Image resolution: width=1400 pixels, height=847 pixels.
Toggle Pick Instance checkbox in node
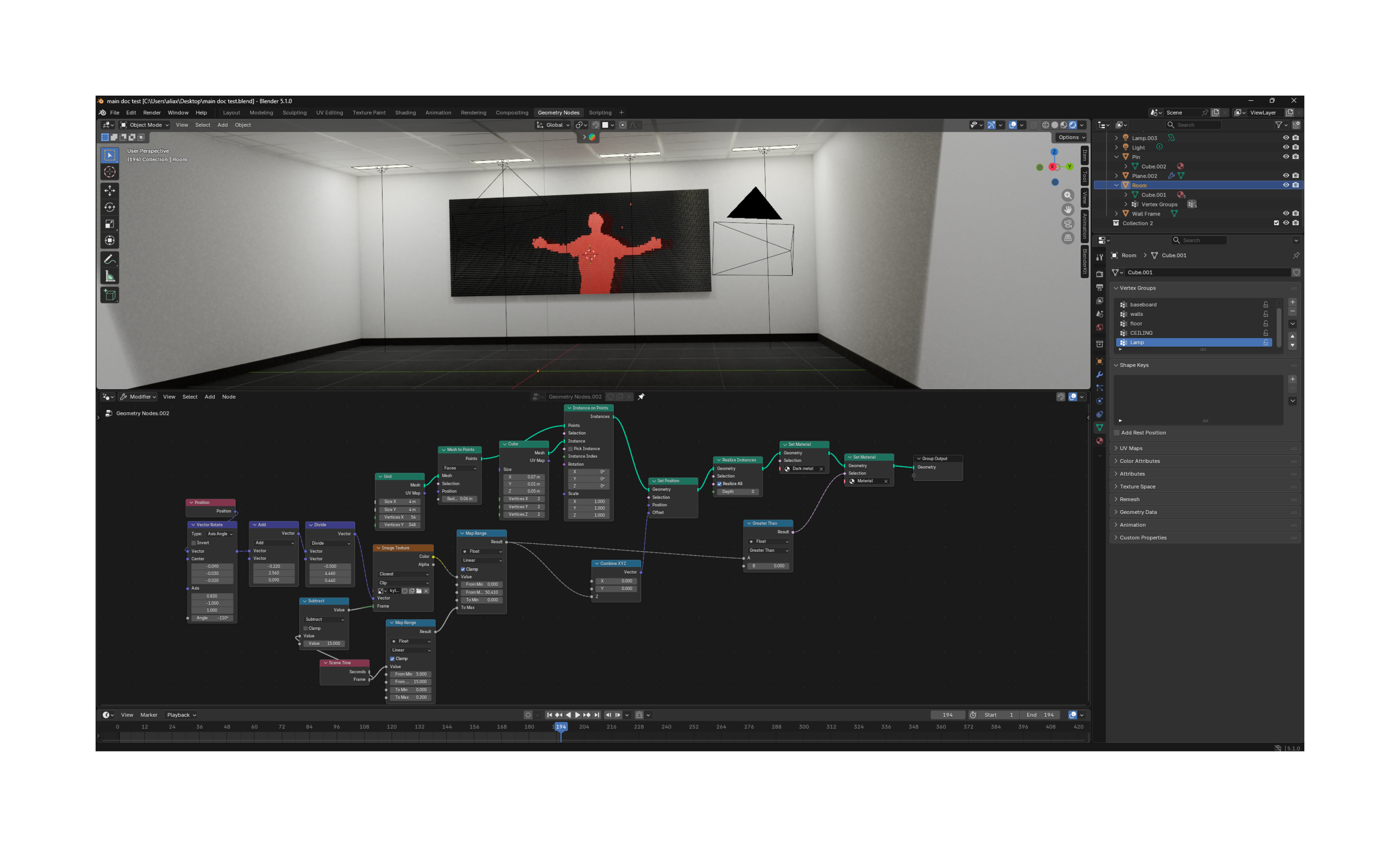[x=571, y=449]
